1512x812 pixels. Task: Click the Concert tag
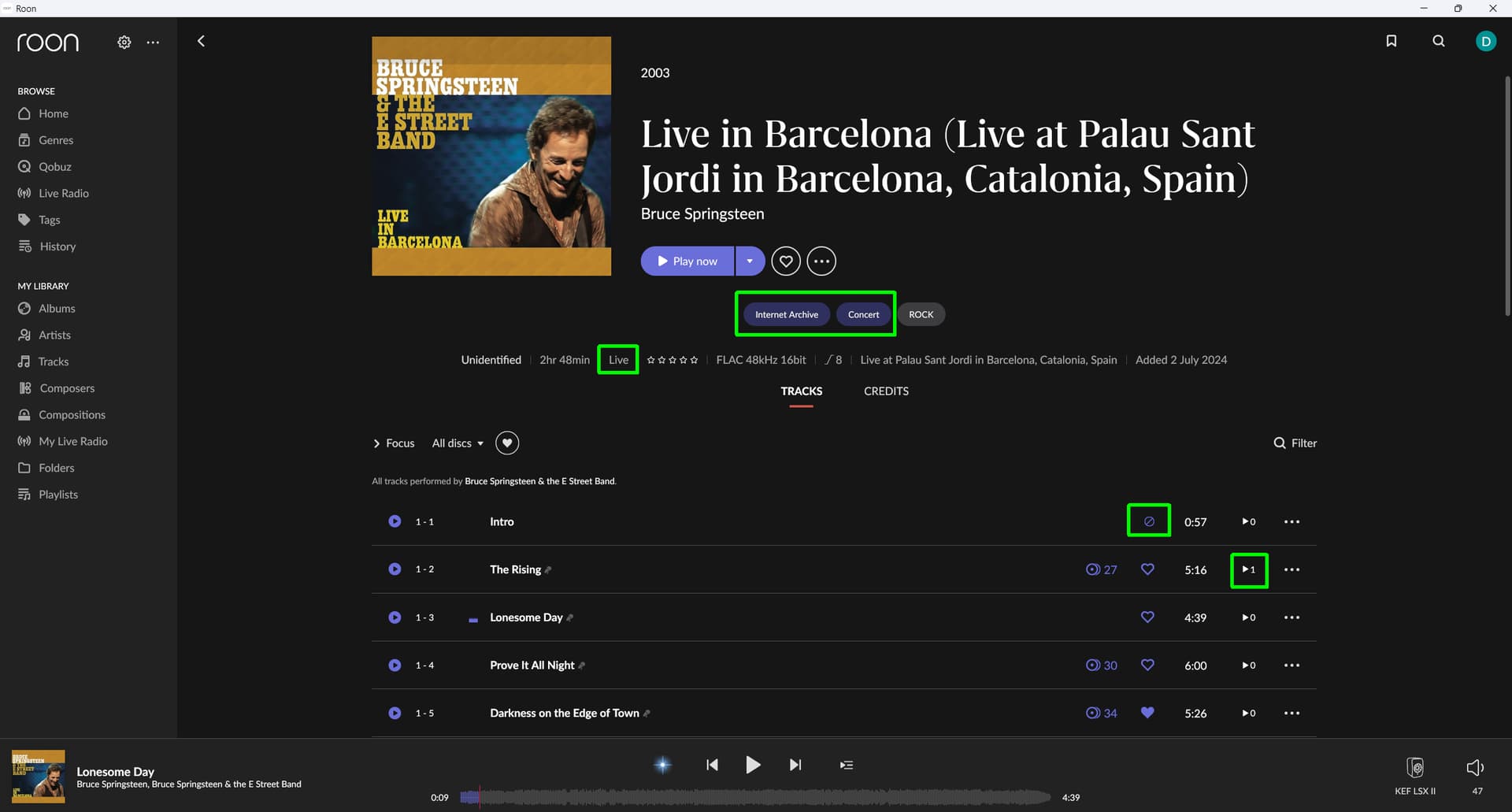(863, 314)
